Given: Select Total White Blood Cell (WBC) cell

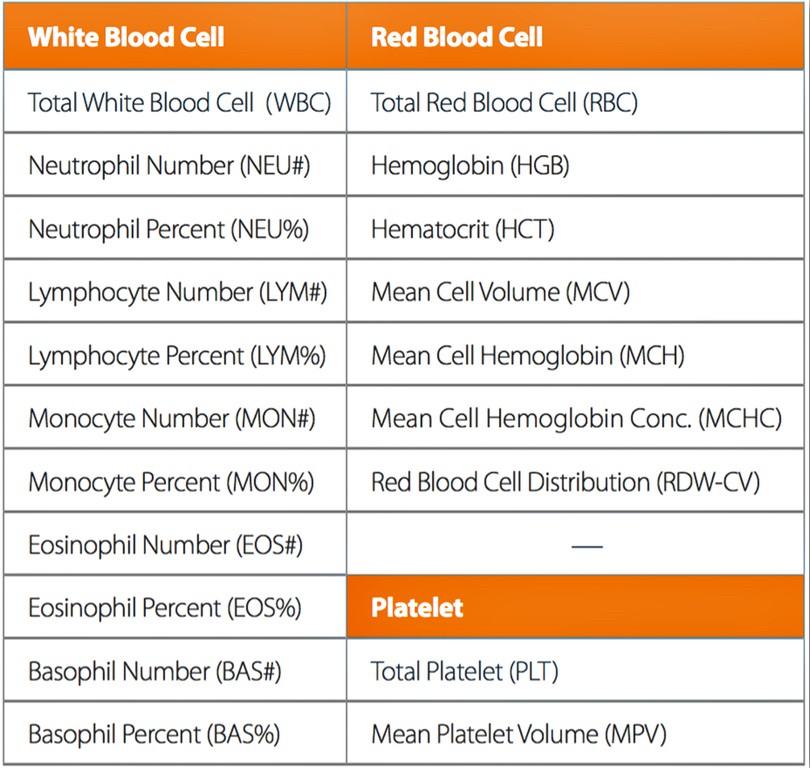Looking at the screenshot, I should coord(179,102).
